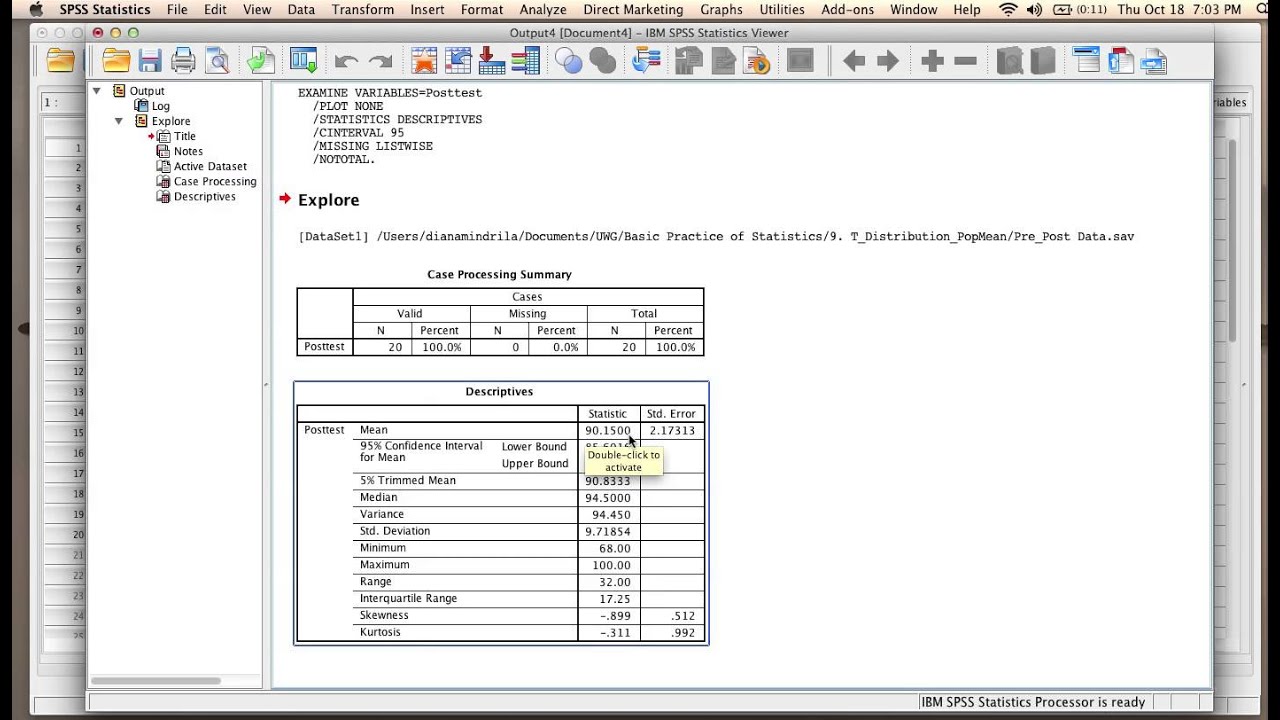Open the File menu
The height and width of the screenshot is (720, 1280).
point(177,10)
